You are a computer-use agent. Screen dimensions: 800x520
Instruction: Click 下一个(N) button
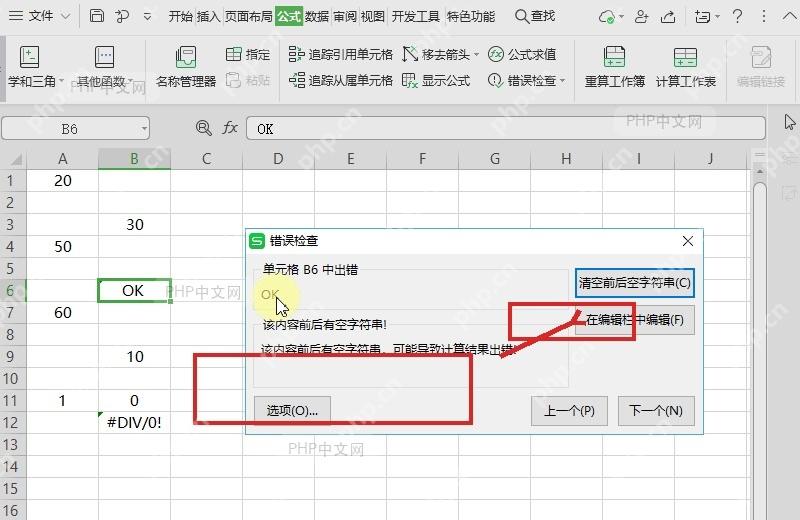[656, 411]
